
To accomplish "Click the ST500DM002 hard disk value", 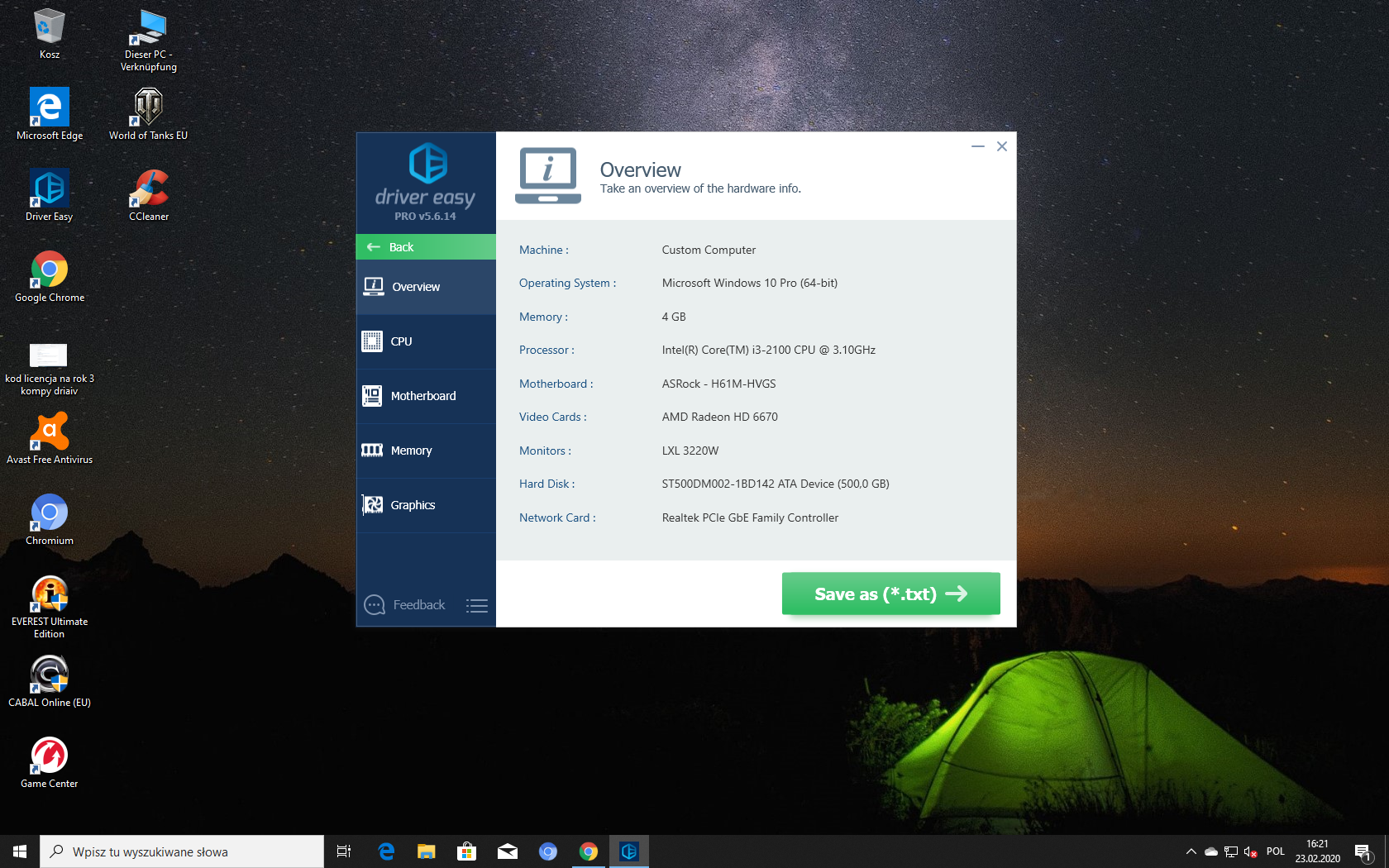I will [x=776, y=484].
